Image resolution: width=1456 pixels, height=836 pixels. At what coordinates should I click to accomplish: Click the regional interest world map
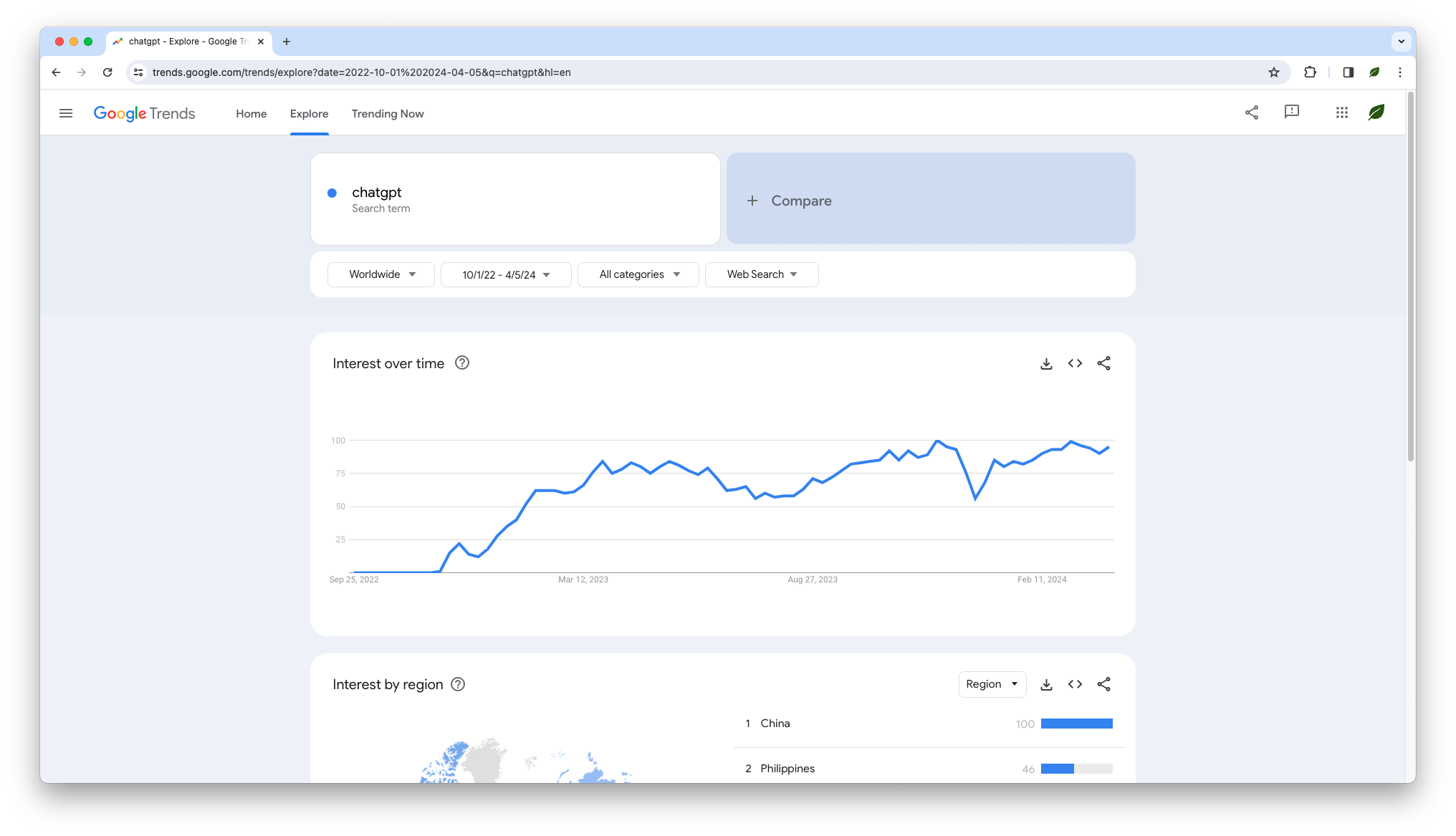click(x=527, y=761)
